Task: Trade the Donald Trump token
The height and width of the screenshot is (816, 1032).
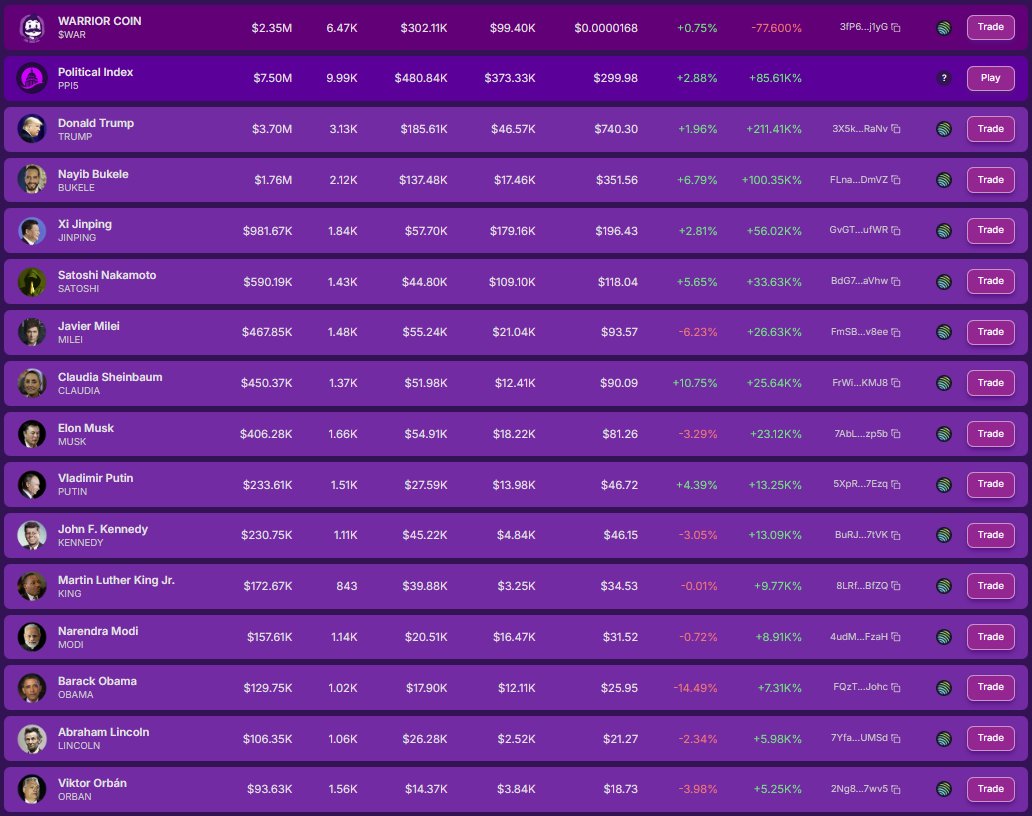Action: 991,129
